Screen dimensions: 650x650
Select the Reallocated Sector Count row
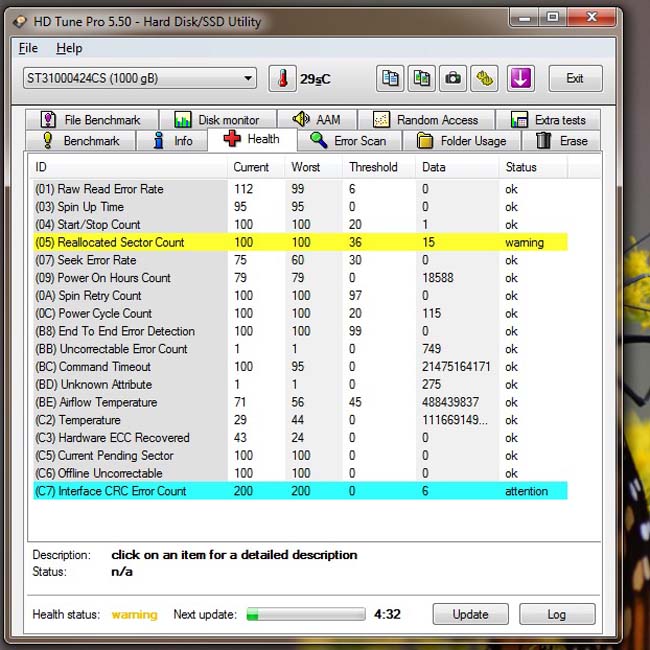tap(300, 242)
